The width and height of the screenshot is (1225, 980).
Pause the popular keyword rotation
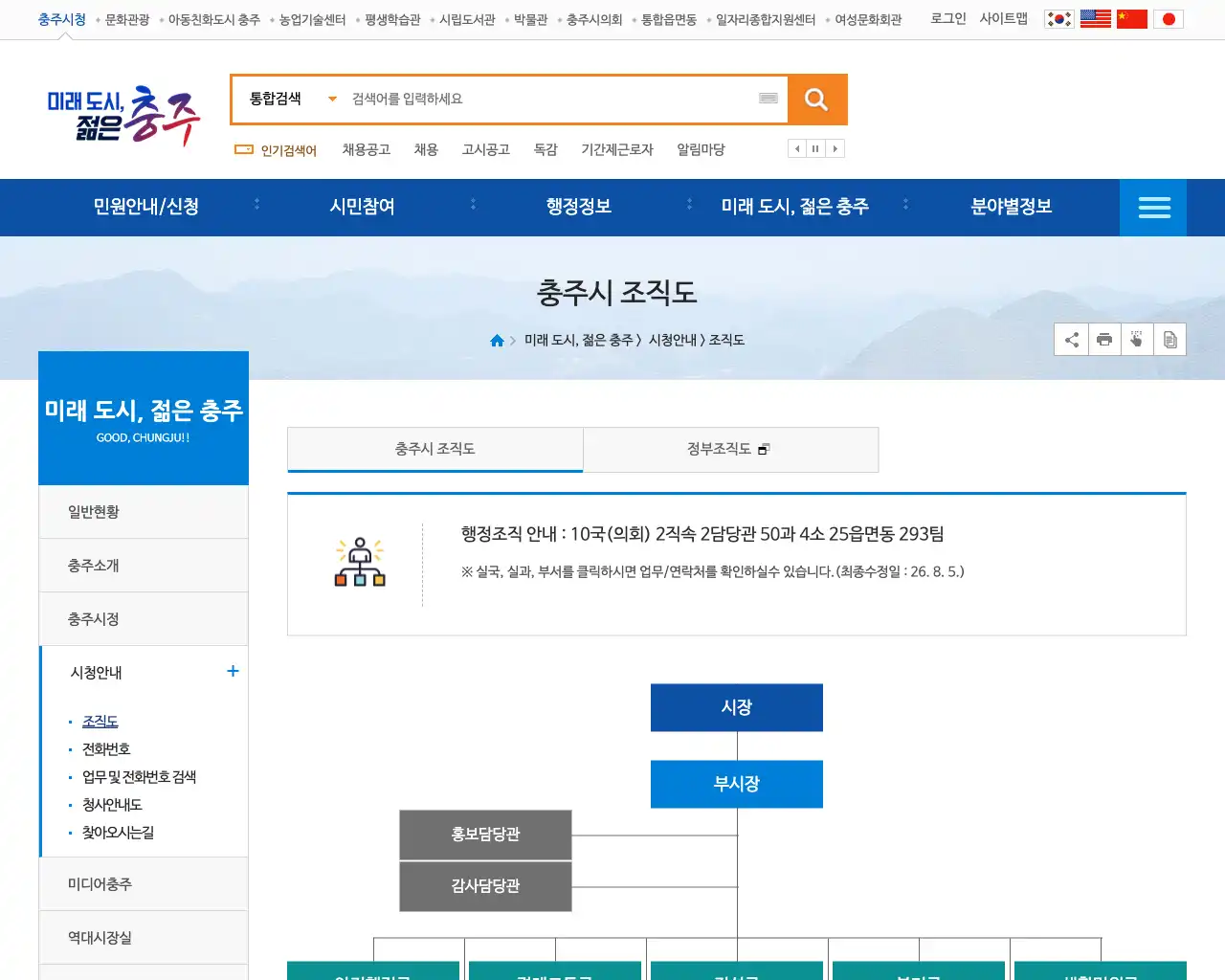point(815,148)
